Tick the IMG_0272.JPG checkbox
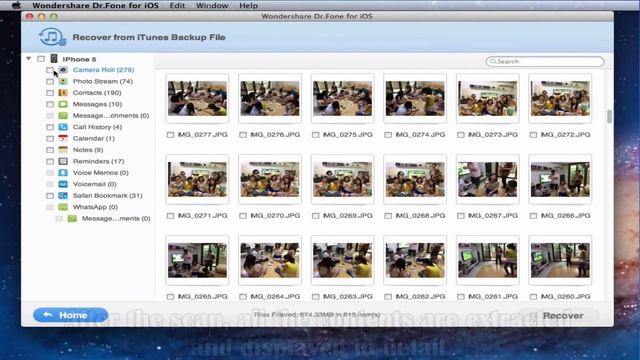This screenshot has width=640, height=360. (533, 135)
